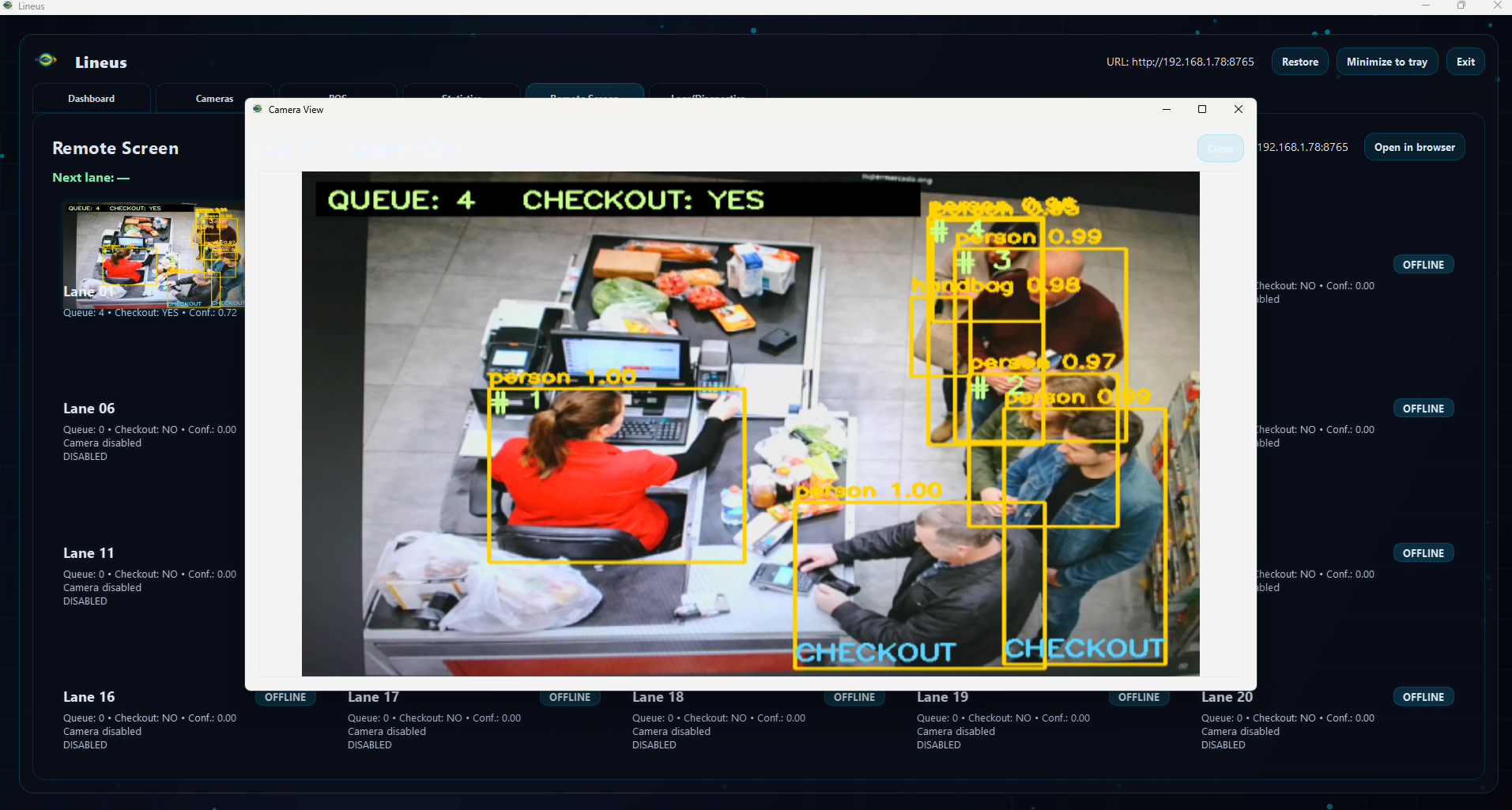Click Minimize to tray
The height and width of the screenshot is (810, 1512).
coord(1386,61)
